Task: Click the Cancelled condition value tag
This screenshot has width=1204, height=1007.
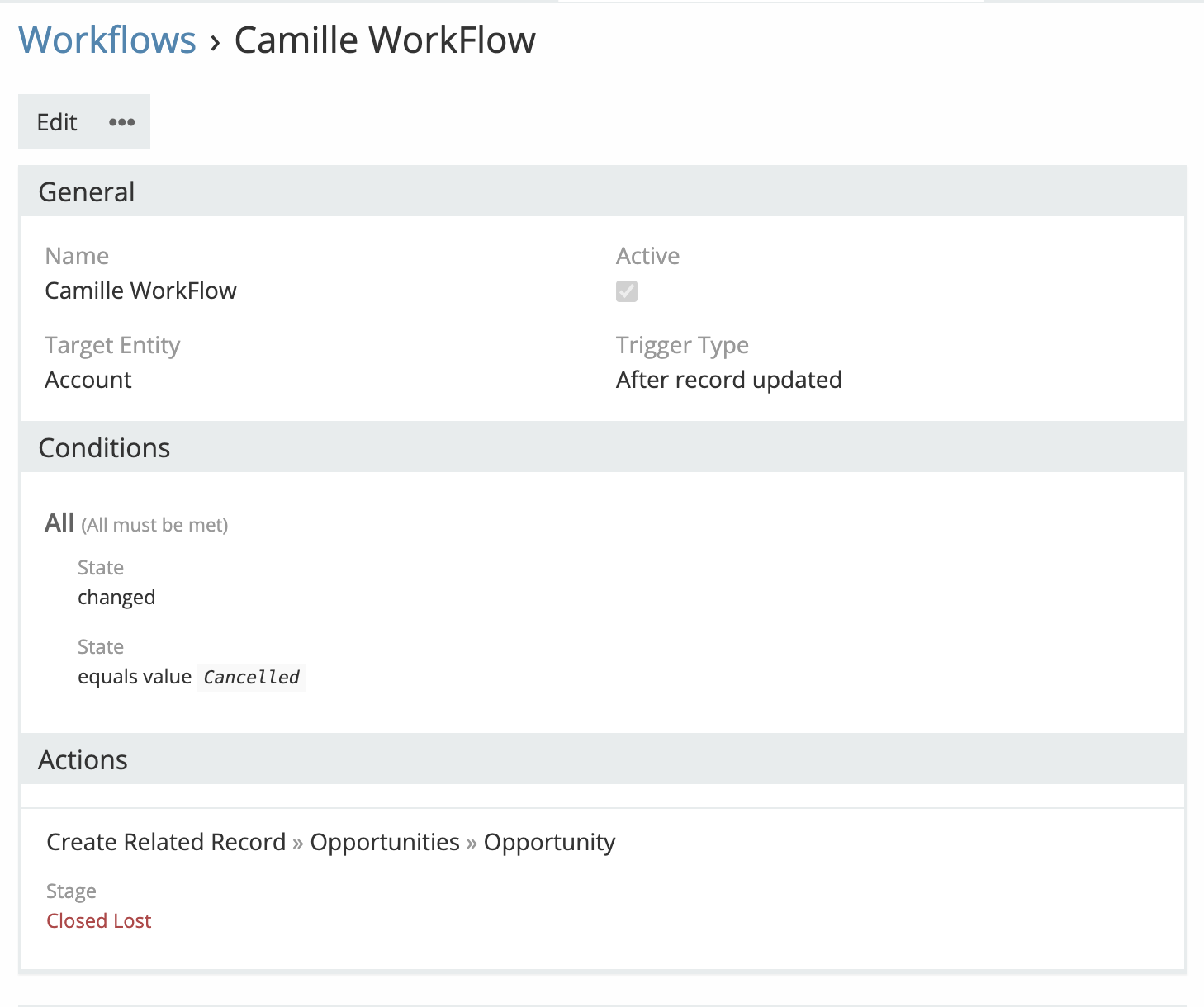Action: (251, 677)
